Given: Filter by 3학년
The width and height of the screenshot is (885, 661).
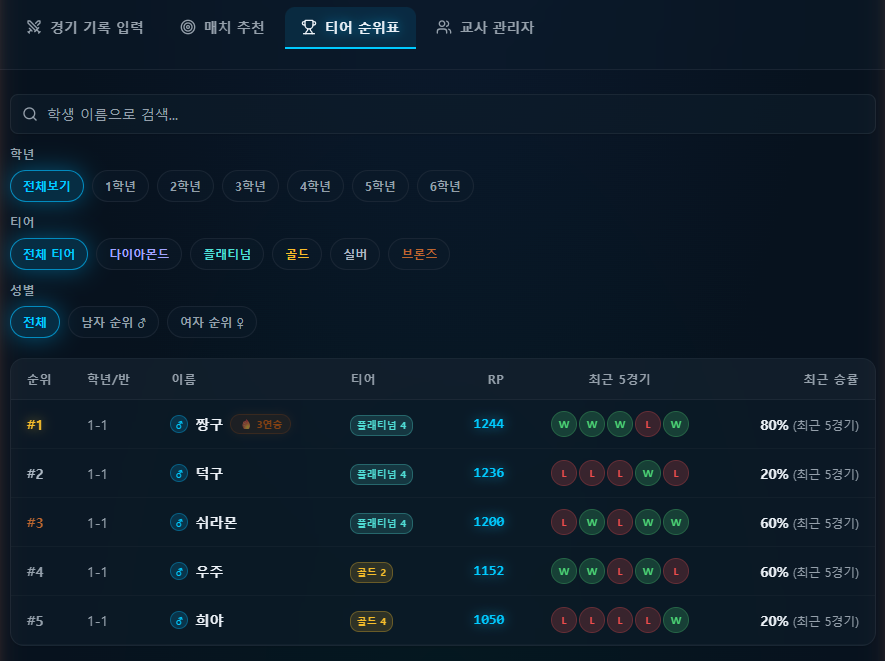Looking at the screenshot, I should tap(250, 186).
